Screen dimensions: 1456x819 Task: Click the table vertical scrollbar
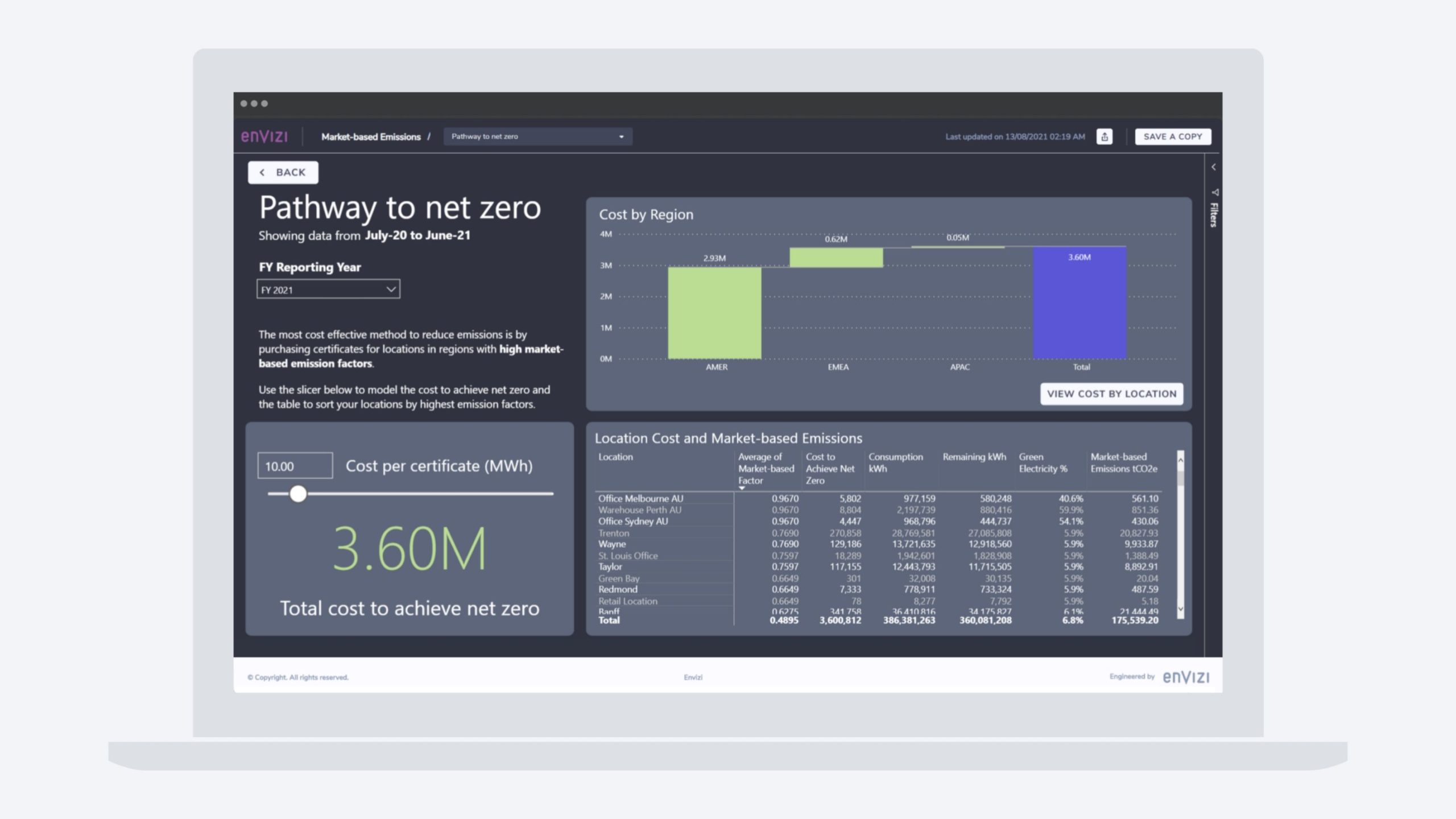click(x=1180, y=534)
